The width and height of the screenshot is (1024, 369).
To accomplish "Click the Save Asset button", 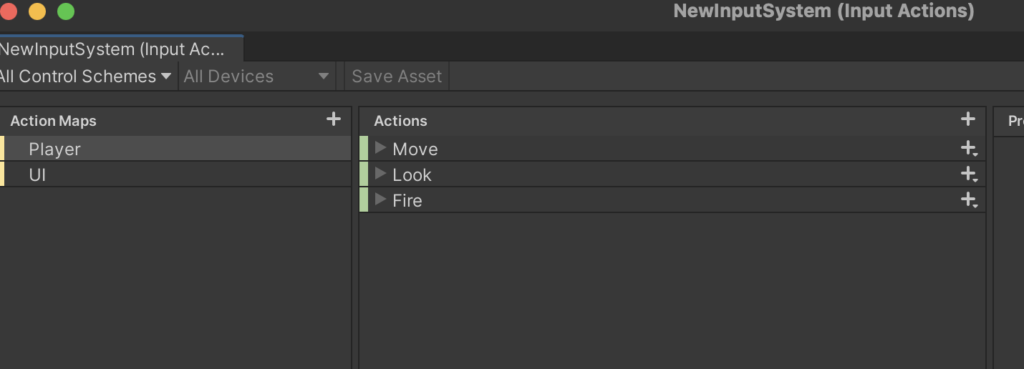I will 396,76.
